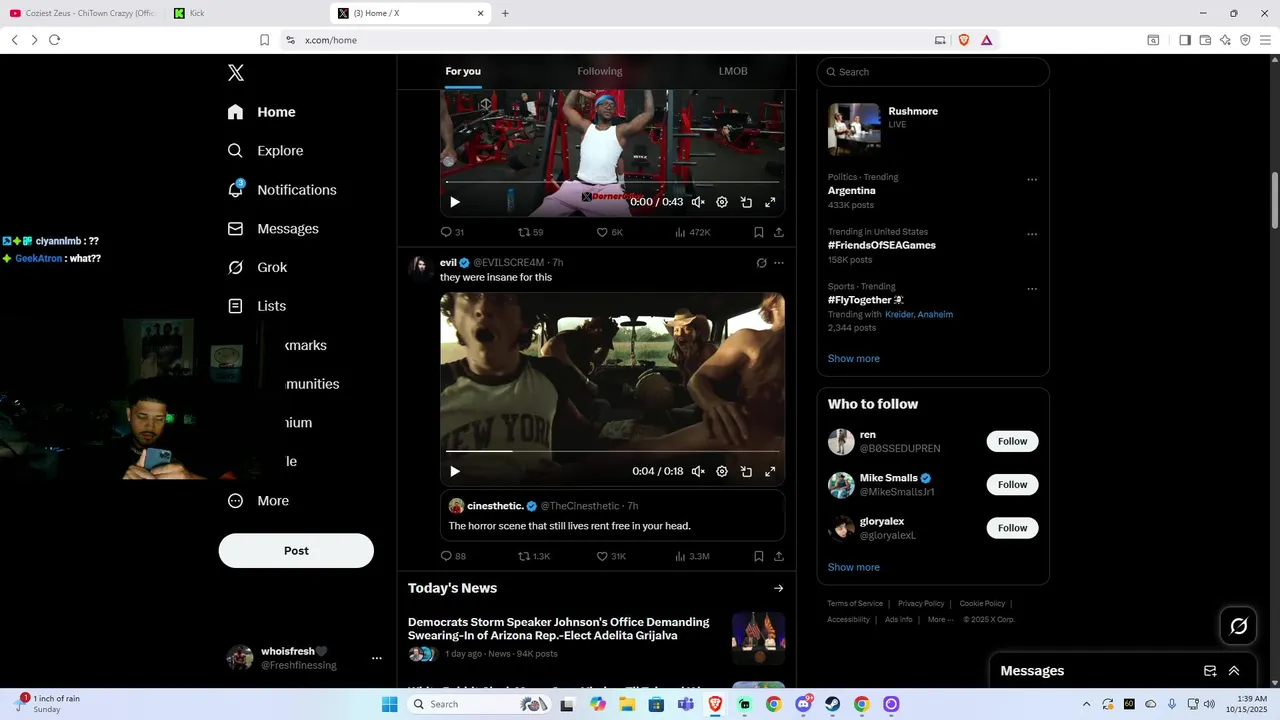Open the Home page in sidebar
Image resolution: width=1280 pixels, height=720 pixels.
click(261, 112)
